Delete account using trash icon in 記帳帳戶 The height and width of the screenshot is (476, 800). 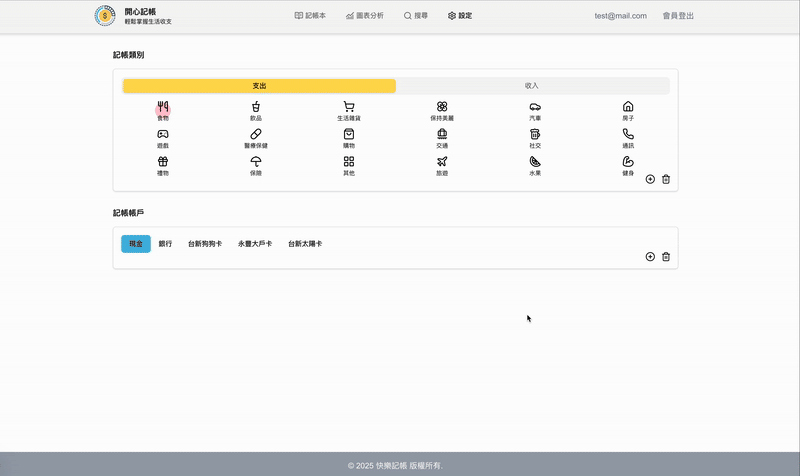[x=666, y=257]
